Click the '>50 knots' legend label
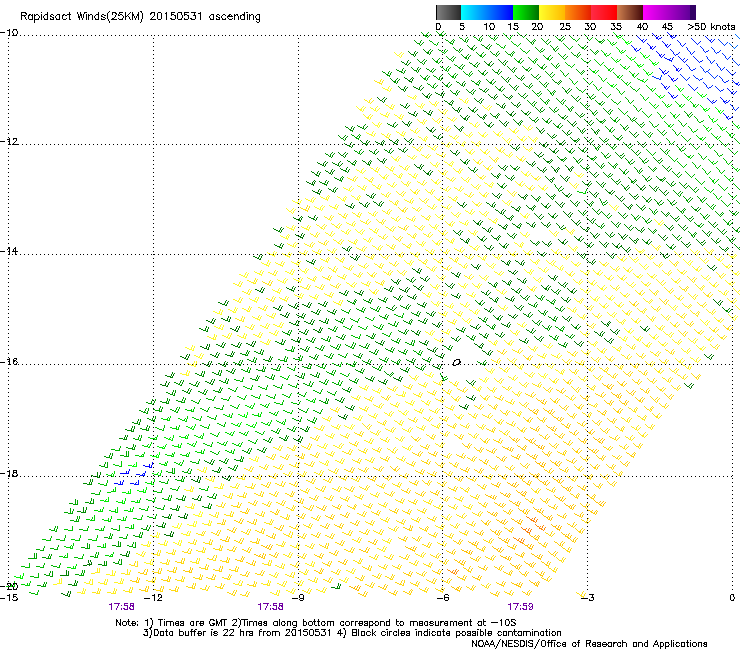The height and width of the screenshot is (650, 740). [711, 27]
